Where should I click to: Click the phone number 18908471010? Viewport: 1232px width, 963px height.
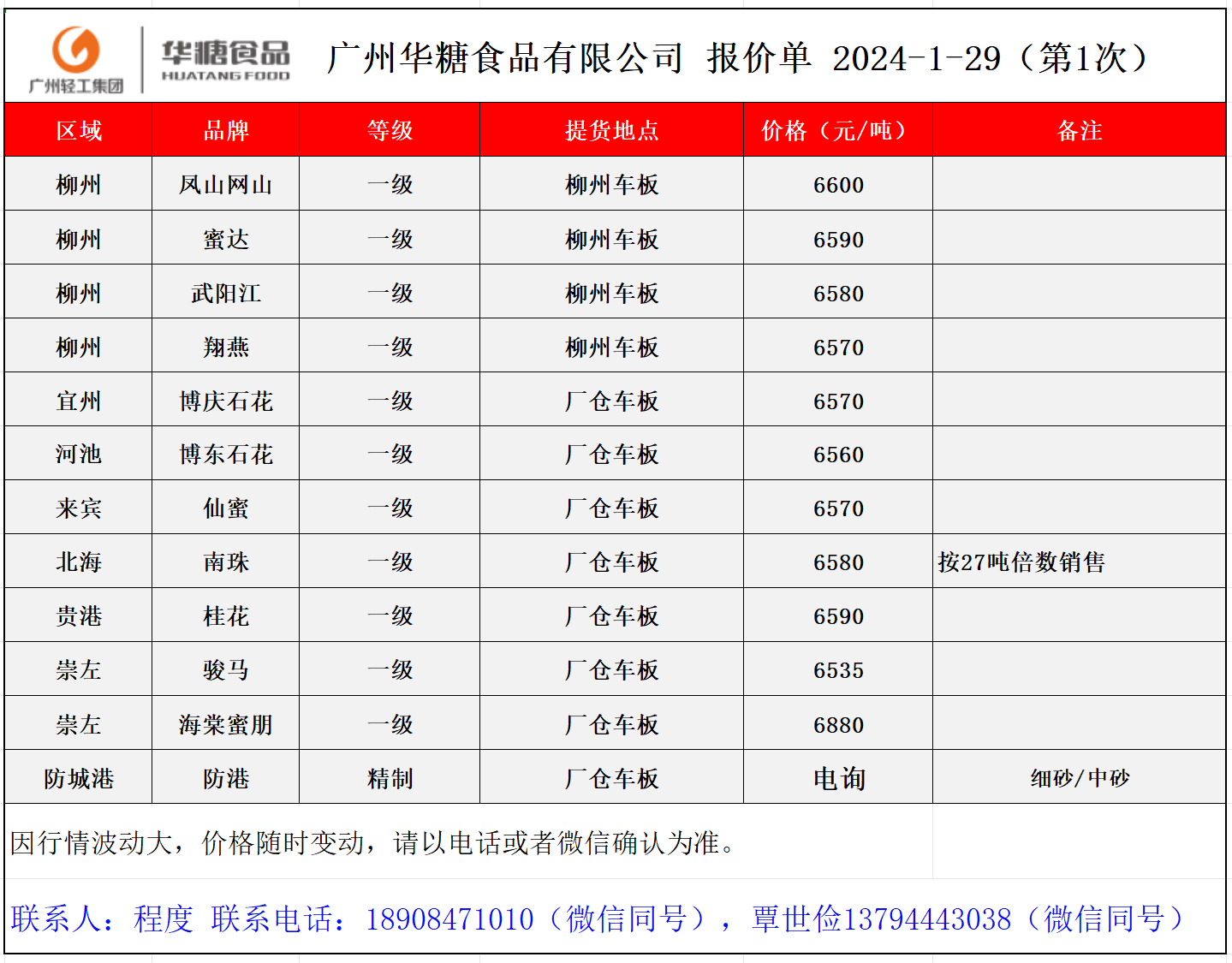[x=449, y=919]
